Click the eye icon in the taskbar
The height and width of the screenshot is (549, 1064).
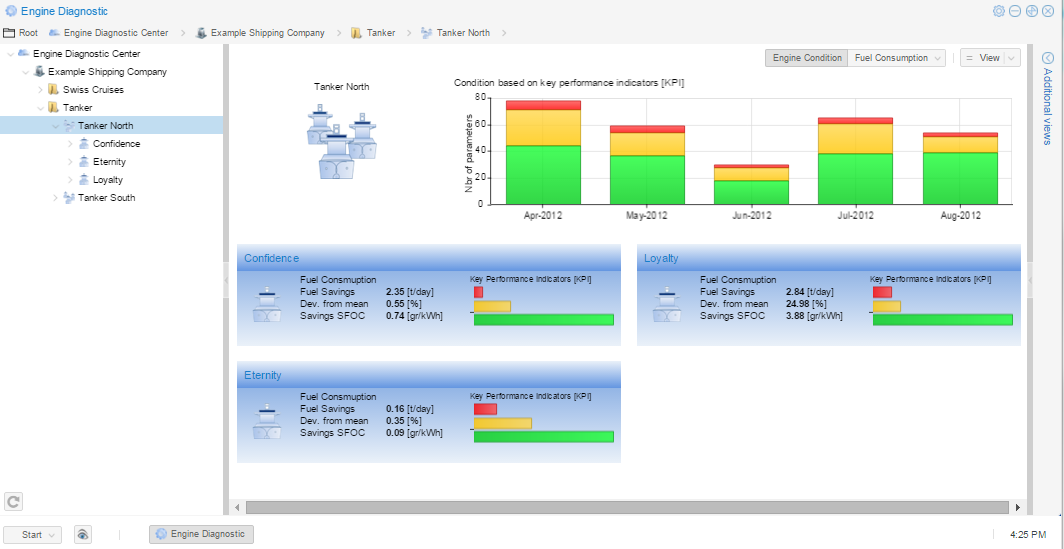click(x=83, y=535)
